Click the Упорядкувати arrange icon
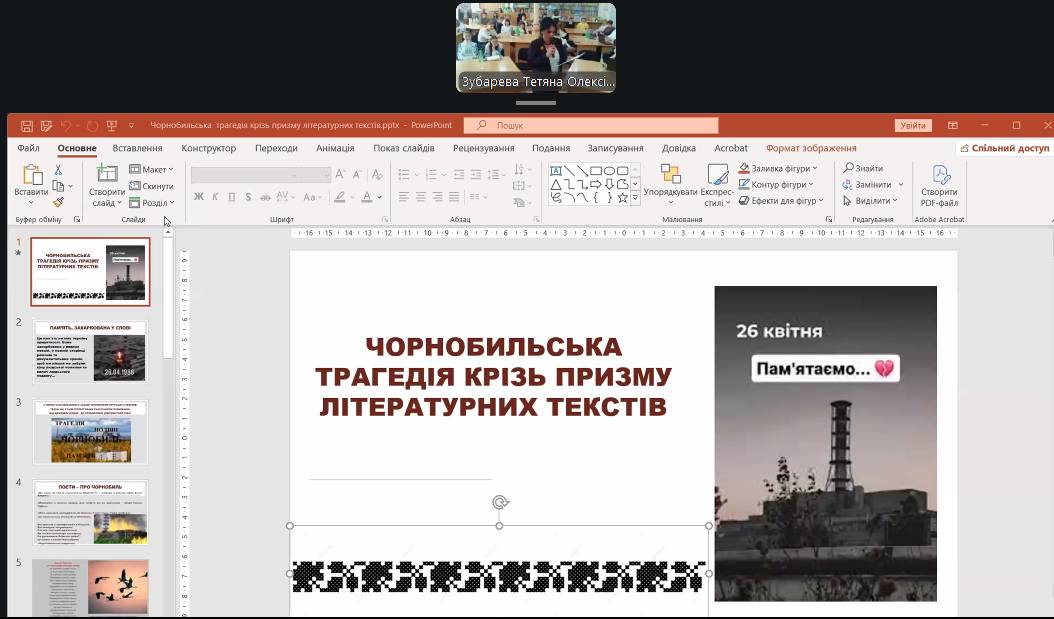 click(670, 181)
